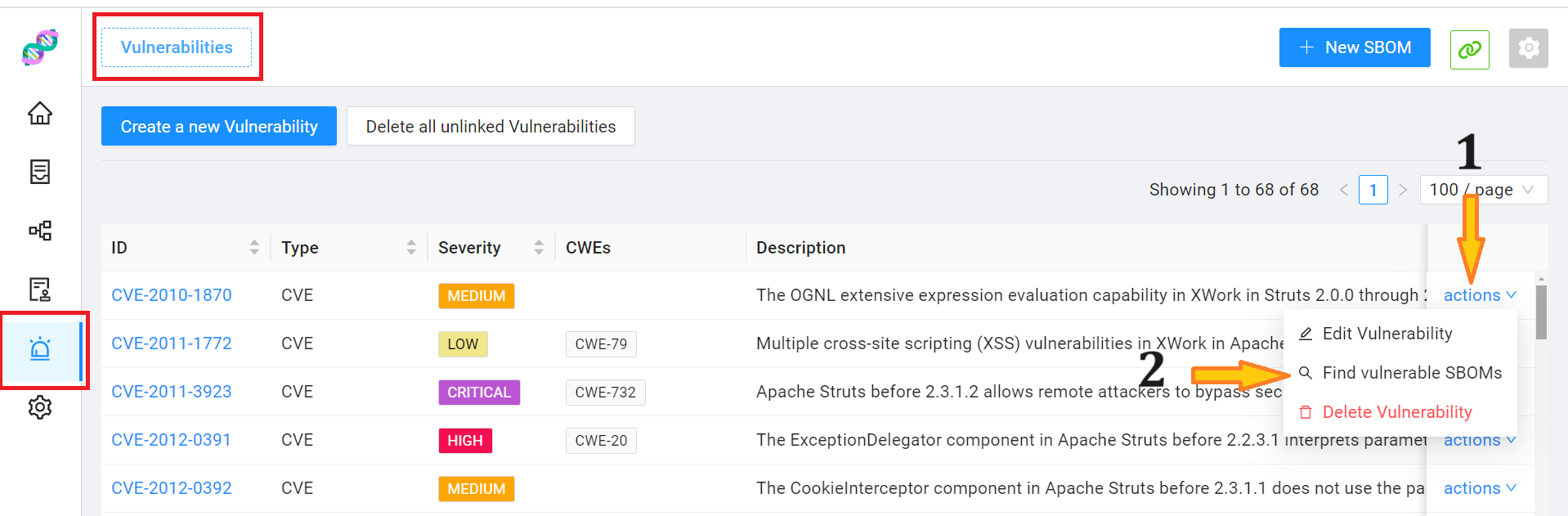Click the DNA app logo
1568x516 pixels.
tap(40, 47)
